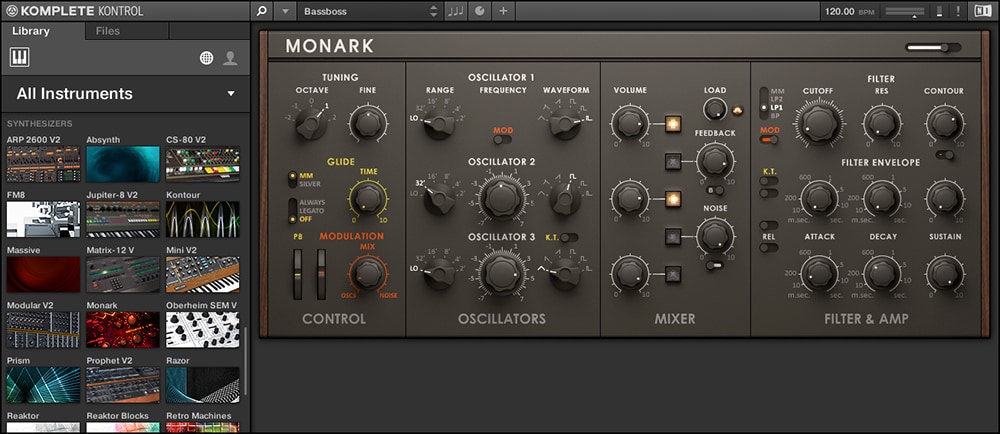Screen dimensions: 1000x434
Task: Click the user content person icon
Action: 230,58
